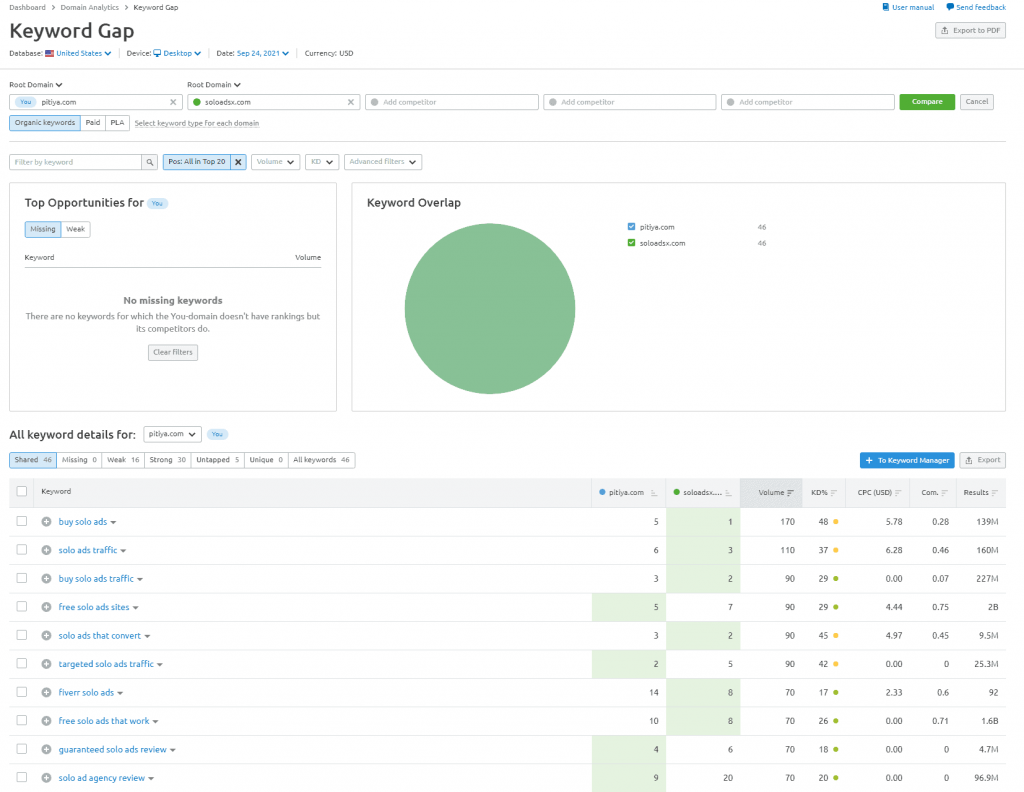Click Send feedback
The image size is (1024, 792).
[x=976, y=7]
